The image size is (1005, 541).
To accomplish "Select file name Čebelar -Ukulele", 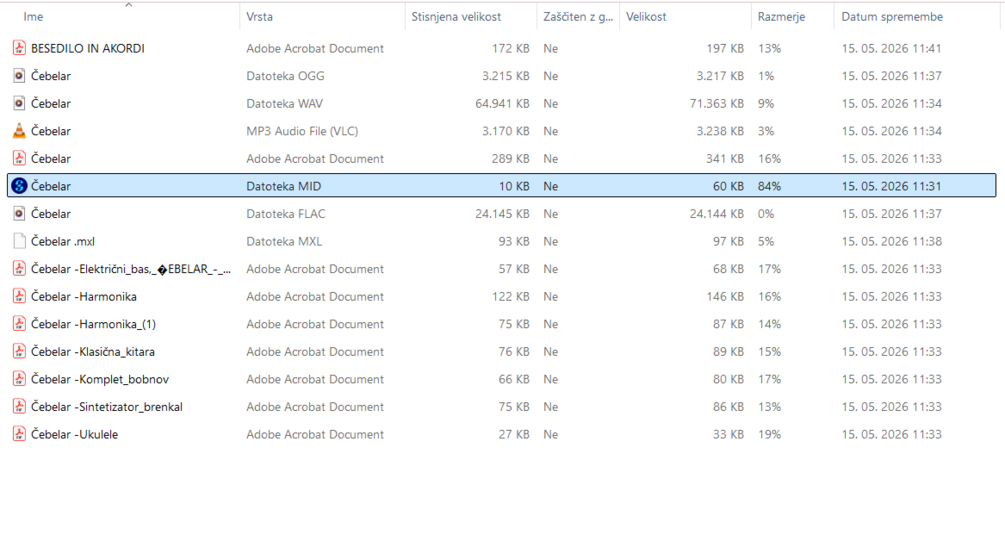I will 74,434.
